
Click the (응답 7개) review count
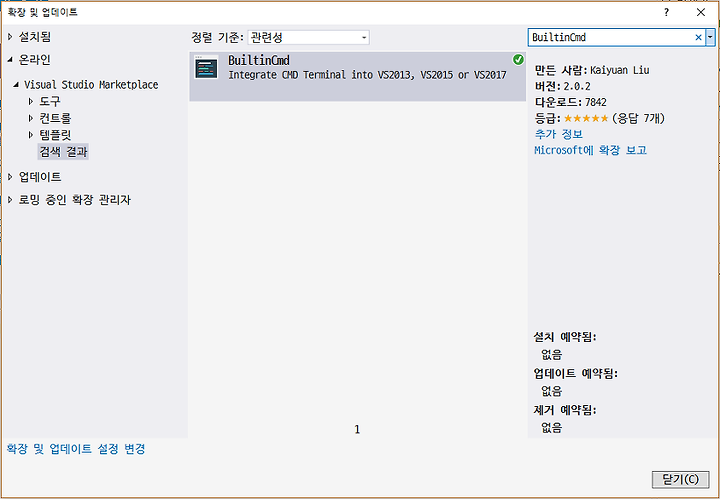coord(639,118)
